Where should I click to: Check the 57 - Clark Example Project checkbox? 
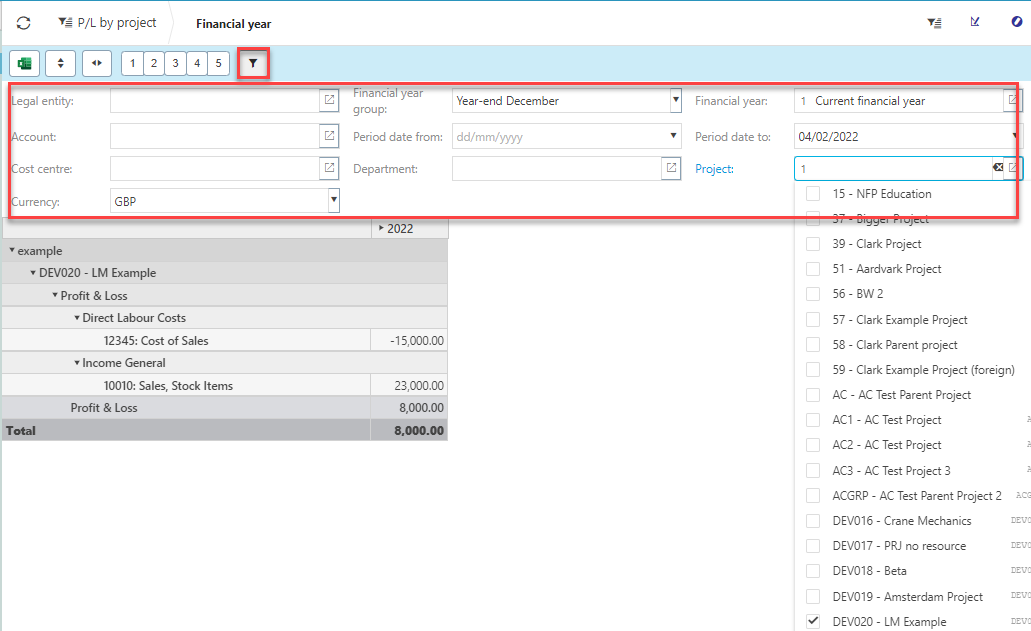point(813,319)
